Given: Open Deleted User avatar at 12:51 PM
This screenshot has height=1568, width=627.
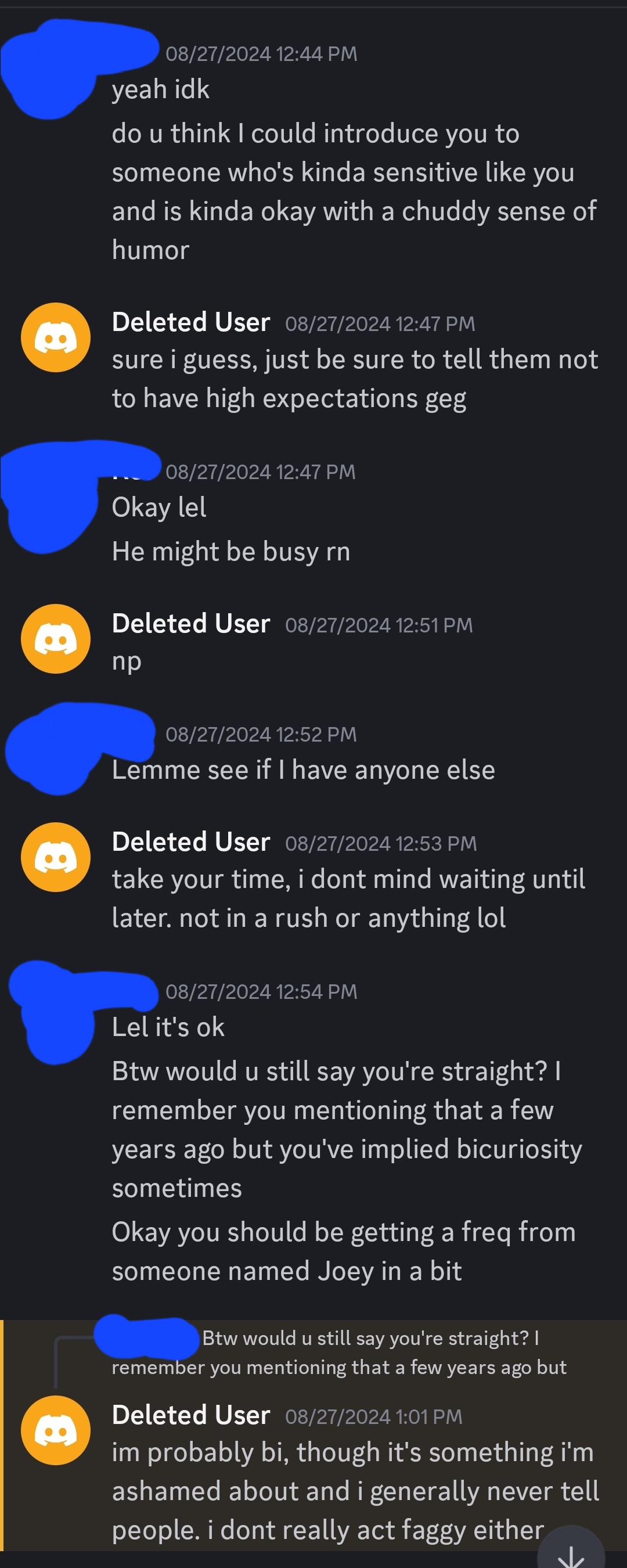Looking at the screenshot, I should 55,638.
